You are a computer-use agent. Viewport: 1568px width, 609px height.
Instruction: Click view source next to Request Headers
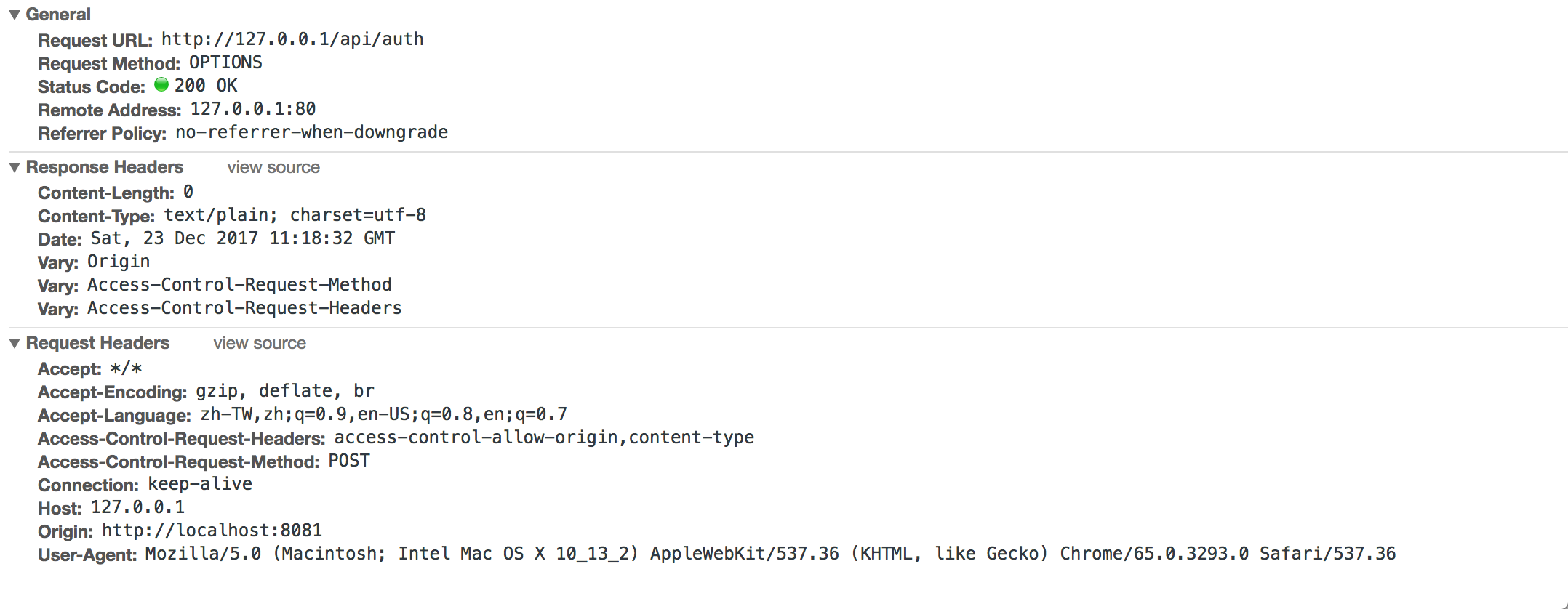pyautogui.click(x=259, y=342)
